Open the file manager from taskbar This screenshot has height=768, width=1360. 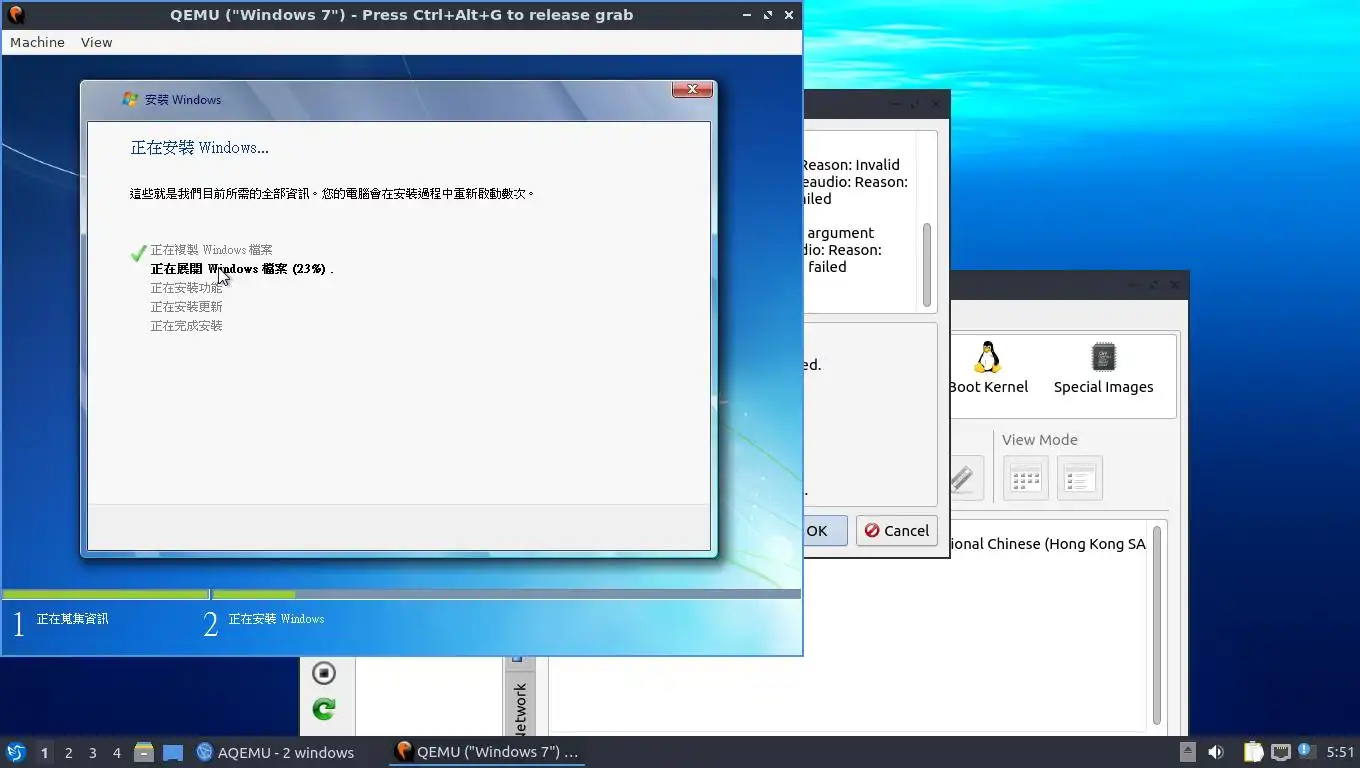[x=144, y=752]
